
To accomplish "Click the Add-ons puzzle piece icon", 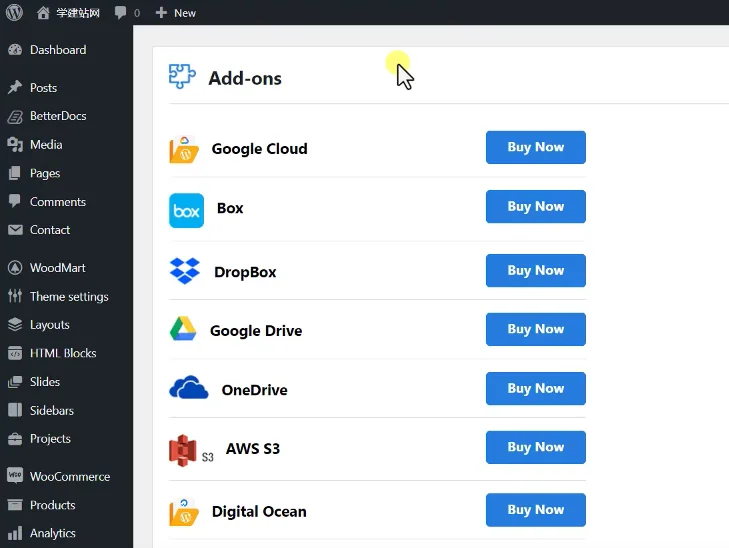I will tap(182, 76).
